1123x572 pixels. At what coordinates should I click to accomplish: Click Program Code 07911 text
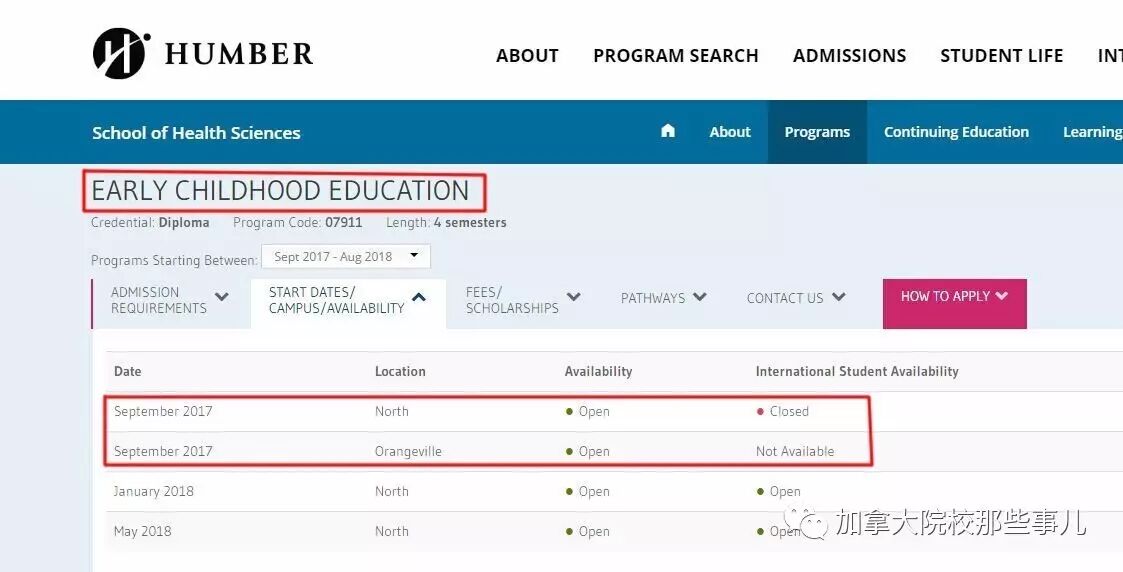(x=297, y=223)
